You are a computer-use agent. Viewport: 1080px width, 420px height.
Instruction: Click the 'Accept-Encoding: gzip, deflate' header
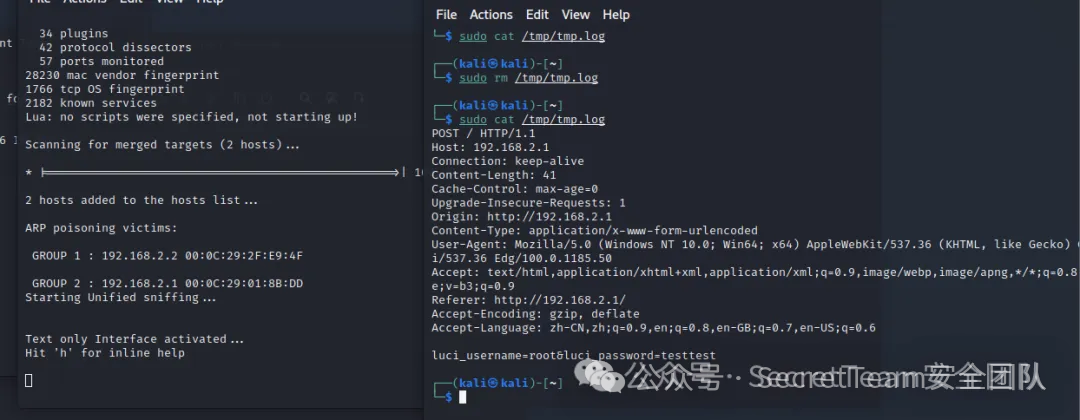[535, 314]
